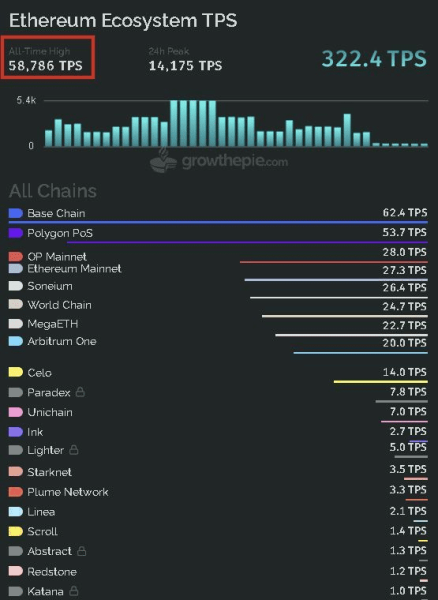Click the All Chains section heading
This screenshot has width=438, height=600.
click(53, 191)
